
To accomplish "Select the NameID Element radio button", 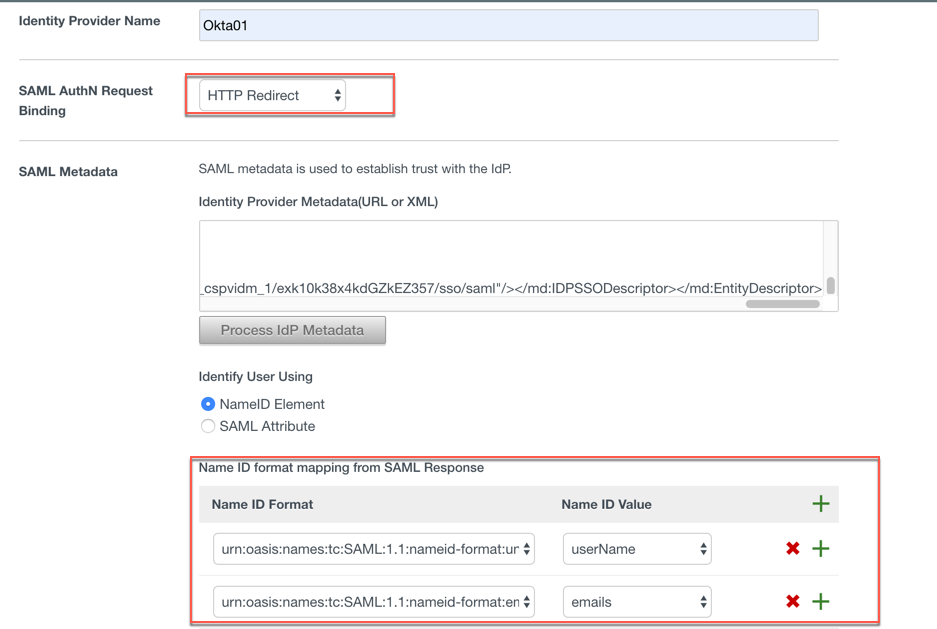I will (x=208, y=404).
